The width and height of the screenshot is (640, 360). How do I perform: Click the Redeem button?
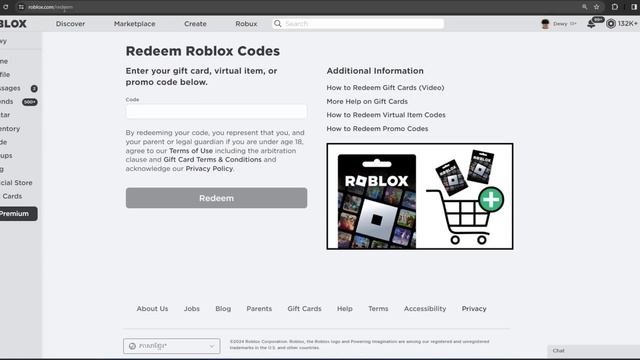pos(216,198)
